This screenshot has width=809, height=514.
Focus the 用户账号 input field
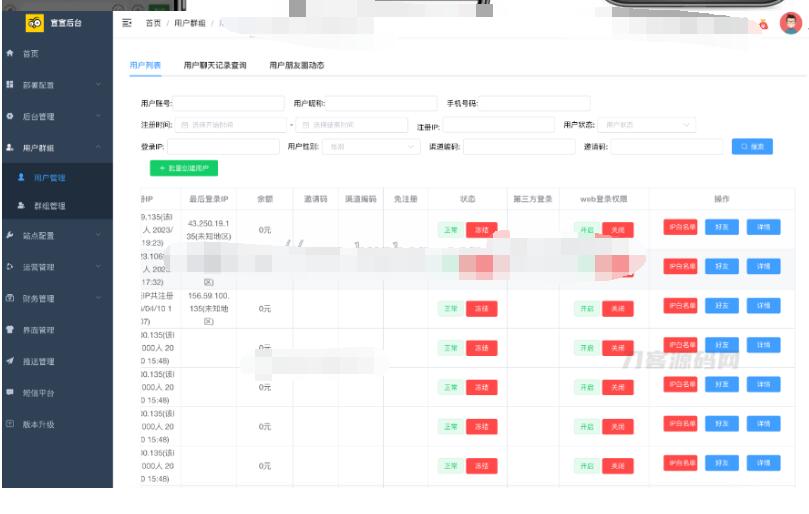tap(229, 103)
